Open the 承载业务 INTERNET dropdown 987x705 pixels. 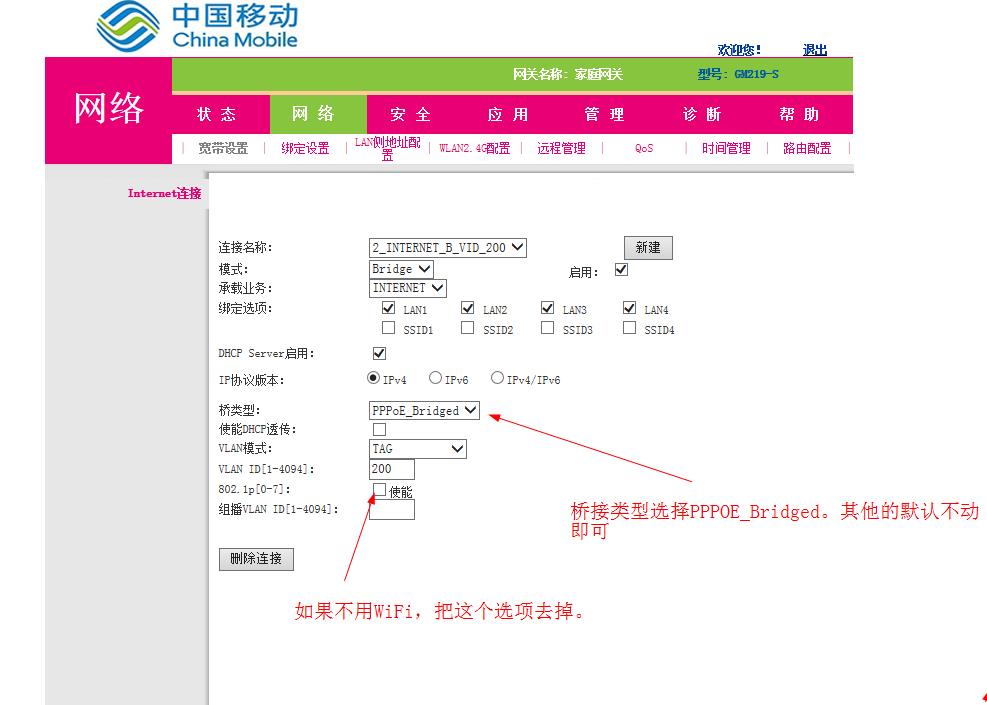(x=406, y=288)
